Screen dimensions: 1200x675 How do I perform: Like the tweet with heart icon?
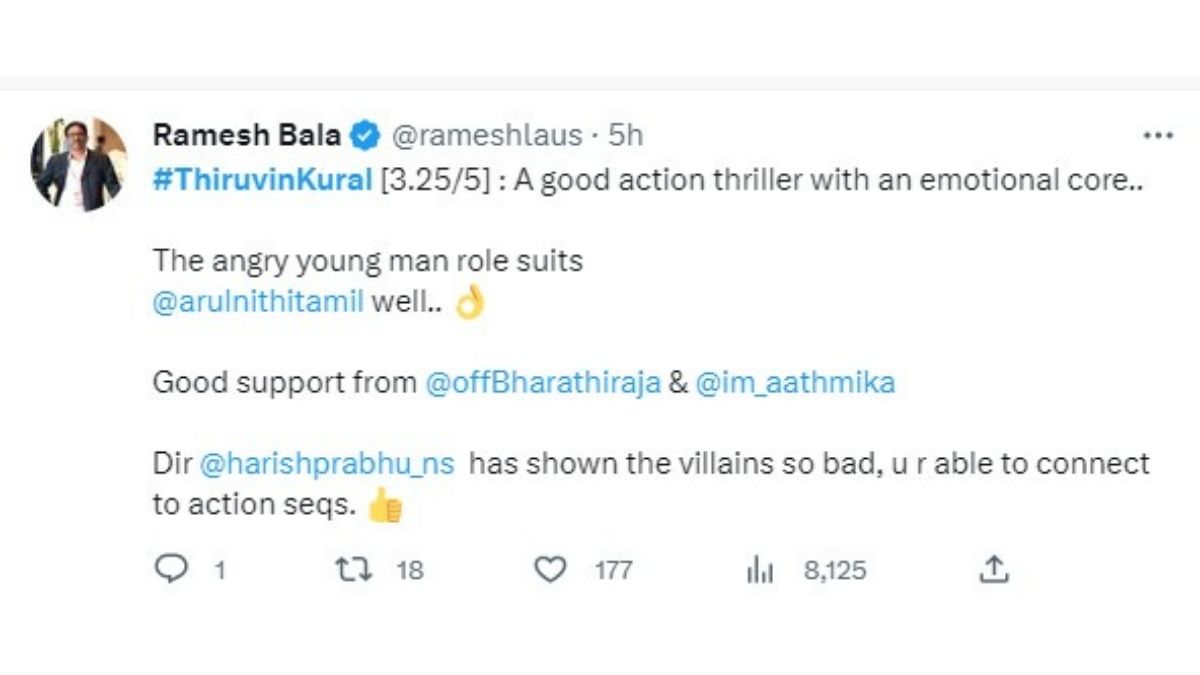549,570
